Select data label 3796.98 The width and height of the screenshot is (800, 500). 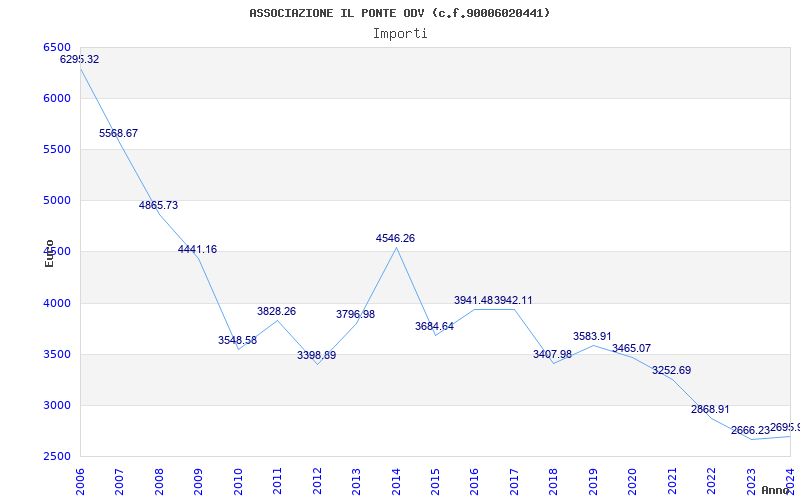(x=356, y=314)
